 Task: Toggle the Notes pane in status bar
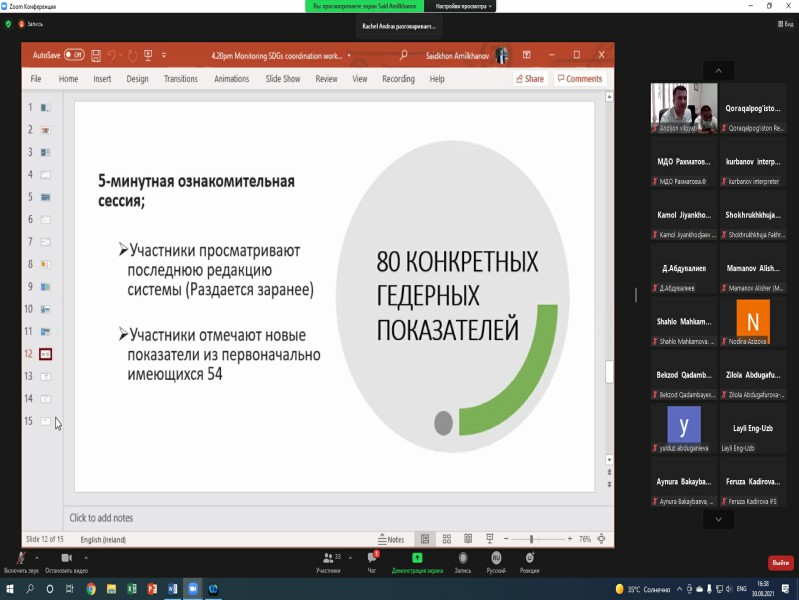(x=391, y=539)
